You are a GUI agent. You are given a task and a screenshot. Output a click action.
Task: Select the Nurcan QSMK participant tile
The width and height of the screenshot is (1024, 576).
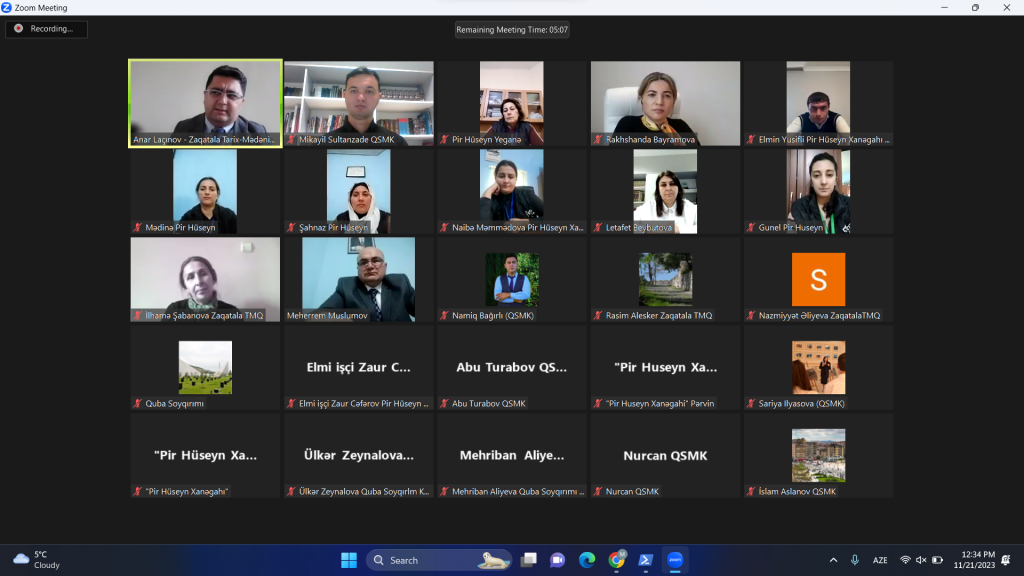[665, 455]
